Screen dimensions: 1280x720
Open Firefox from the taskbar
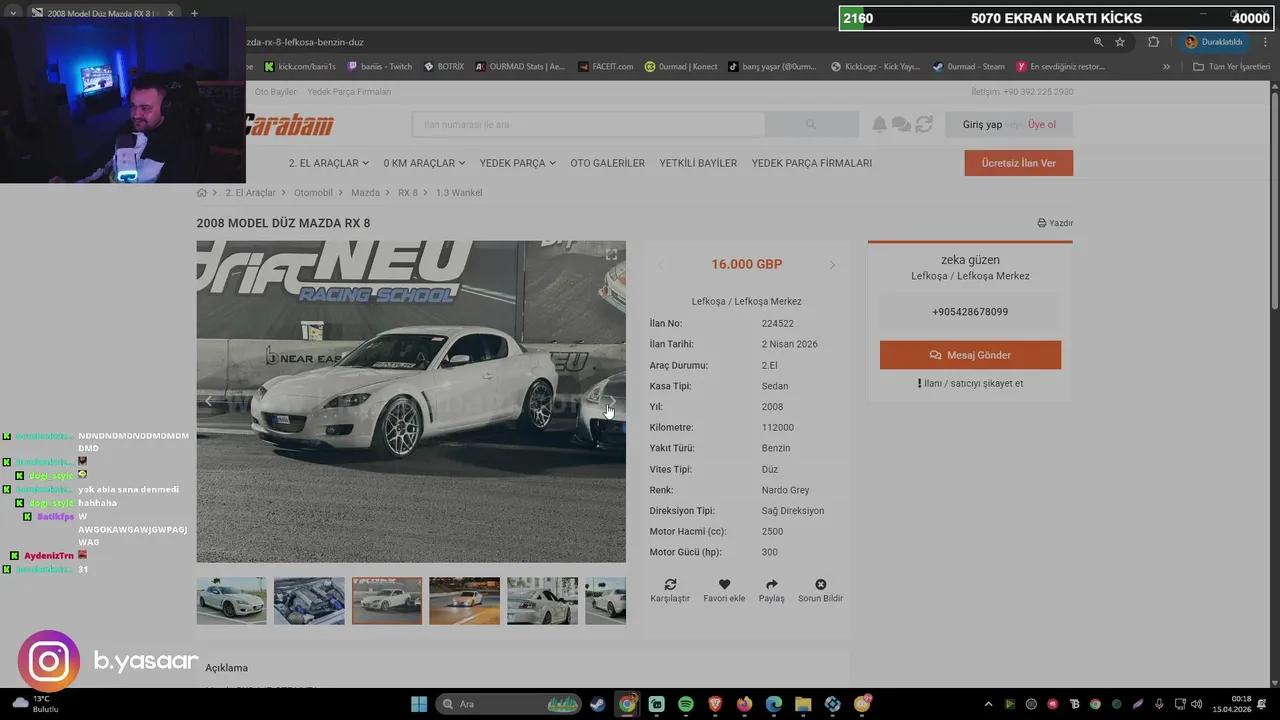point(744,704)
